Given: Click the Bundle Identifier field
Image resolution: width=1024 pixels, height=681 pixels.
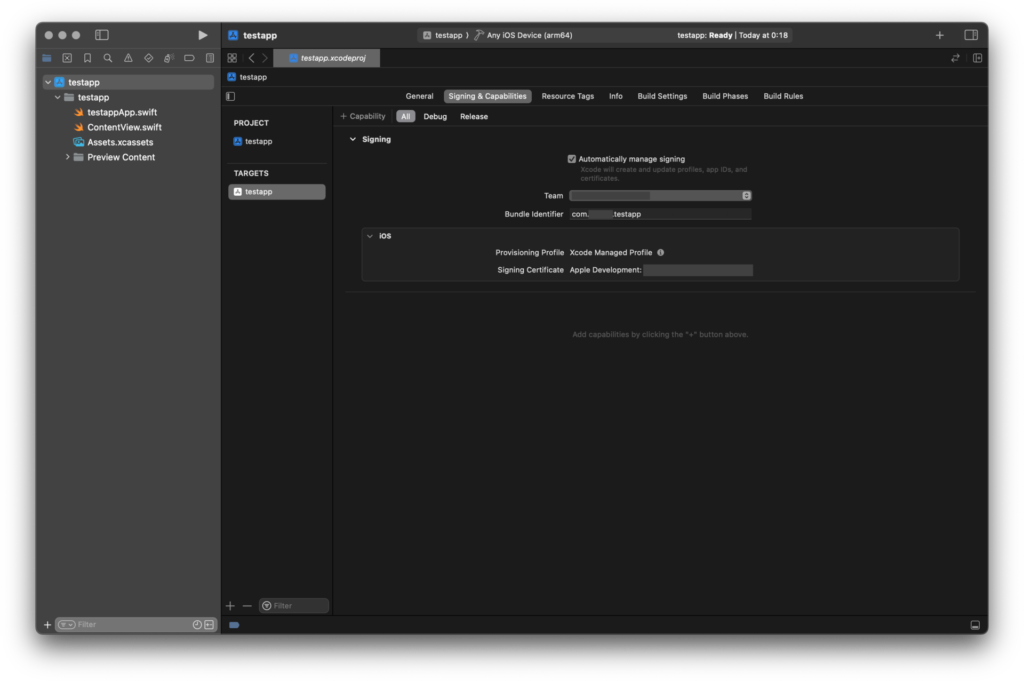Looking at the screenshot, I should tap(660, 214).
